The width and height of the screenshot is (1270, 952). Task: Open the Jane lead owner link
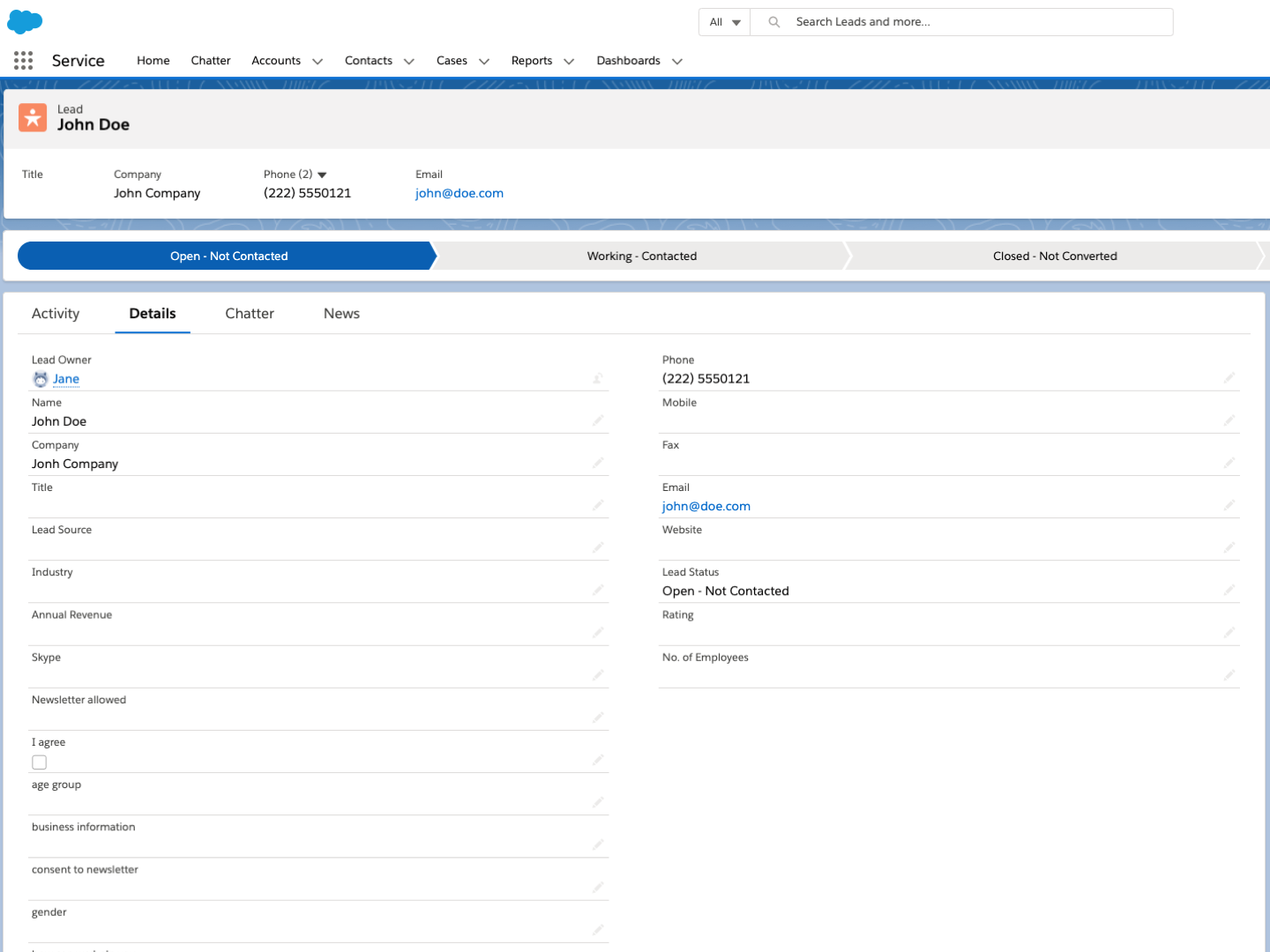coord(66,379)
